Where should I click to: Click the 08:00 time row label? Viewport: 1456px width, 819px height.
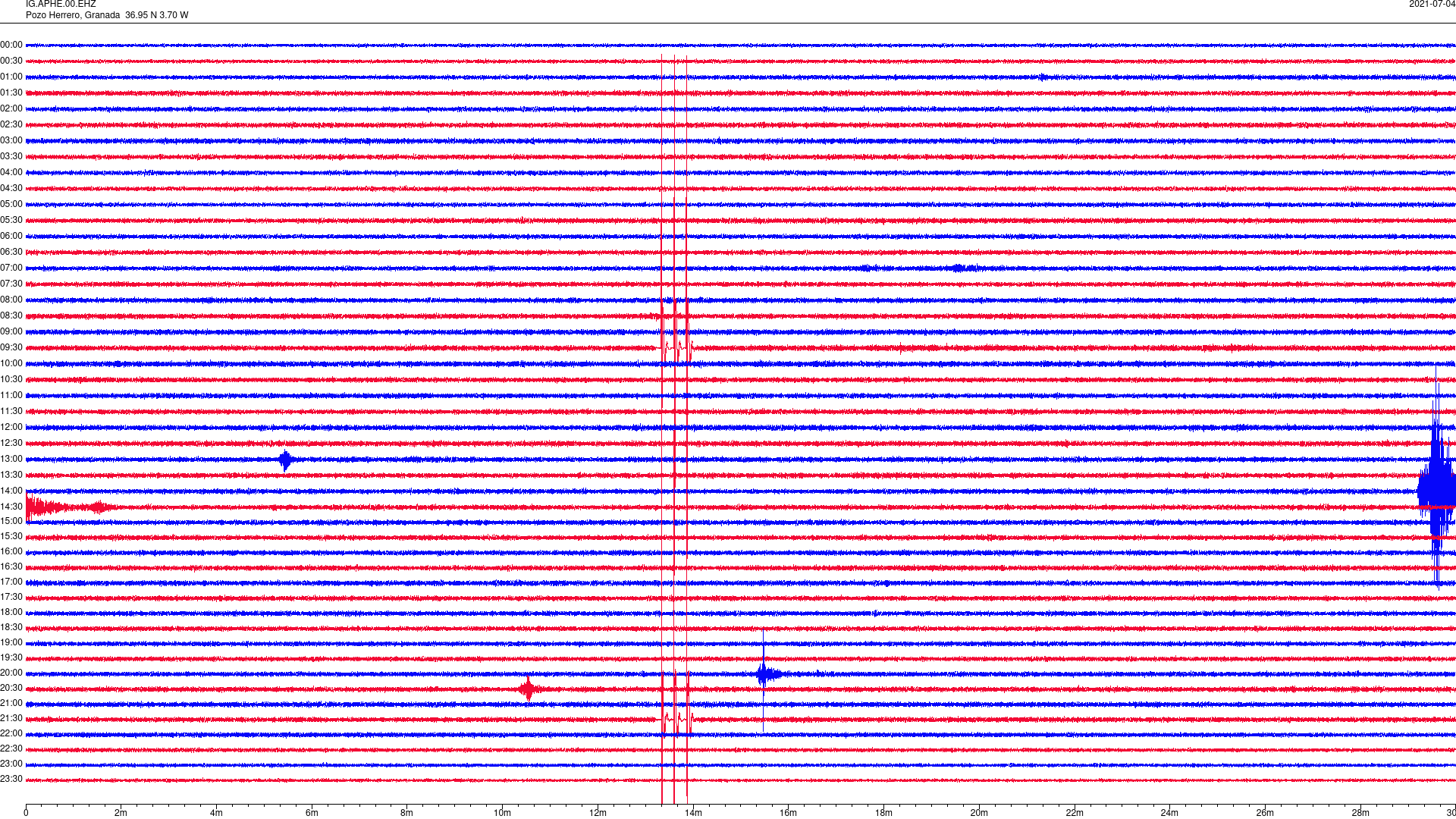[11, 300]
